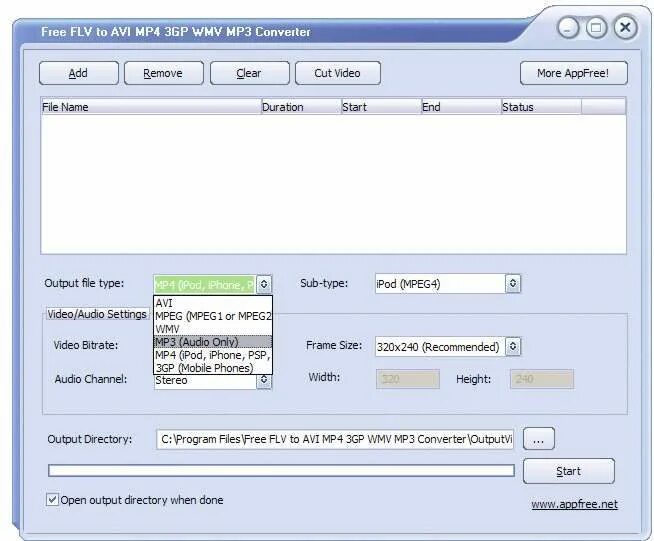Maximize the converter window
The height and width of the screenshot is (541, 654).
coord(596,28)
